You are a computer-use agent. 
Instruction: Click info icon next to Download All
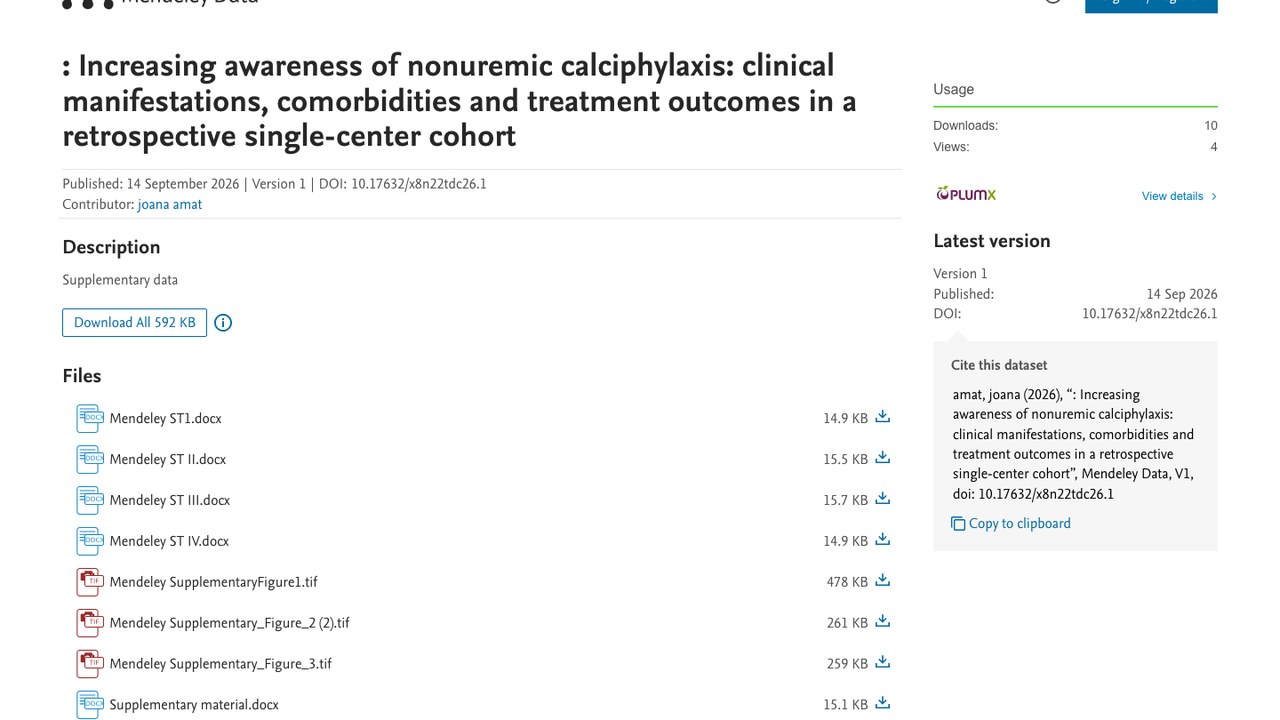[x=223, y=323]
